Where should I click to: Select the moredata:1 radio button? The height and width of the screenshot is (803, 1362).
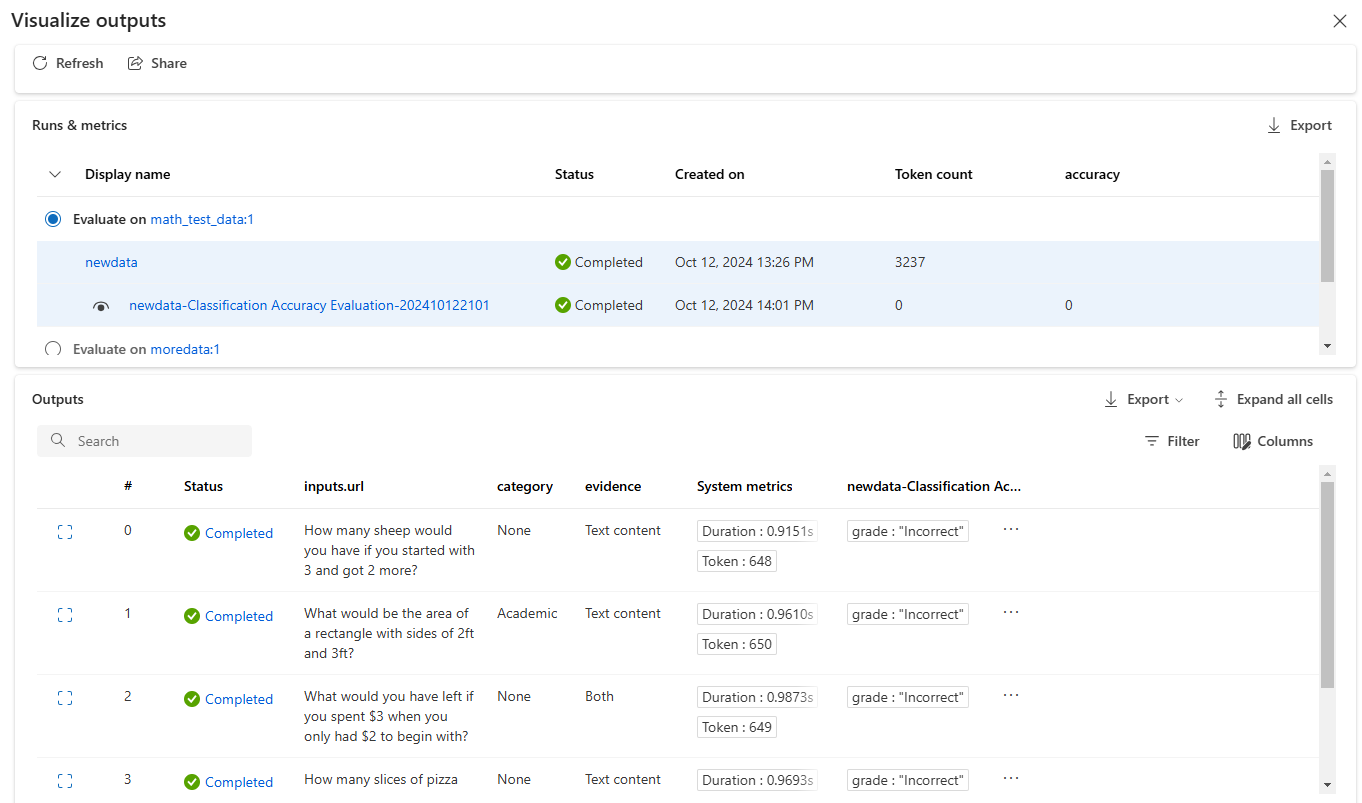click(x=53, y=349)
